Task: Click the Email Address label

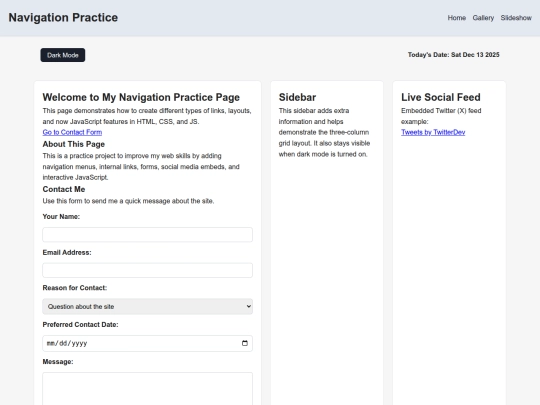Action: [x=67, y=252]
